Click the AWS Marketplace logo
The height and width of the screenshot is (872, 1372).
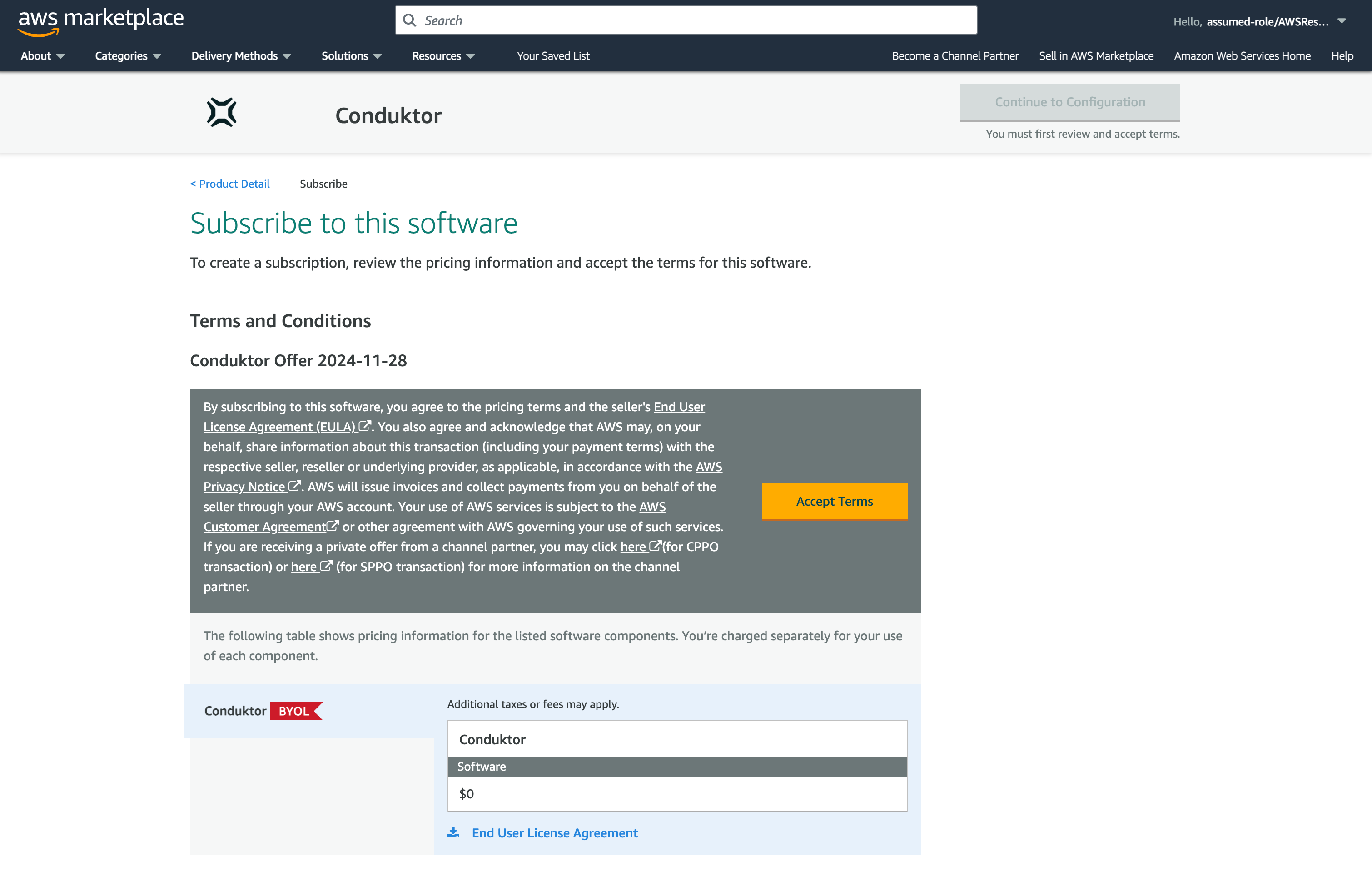coord(100,20)
